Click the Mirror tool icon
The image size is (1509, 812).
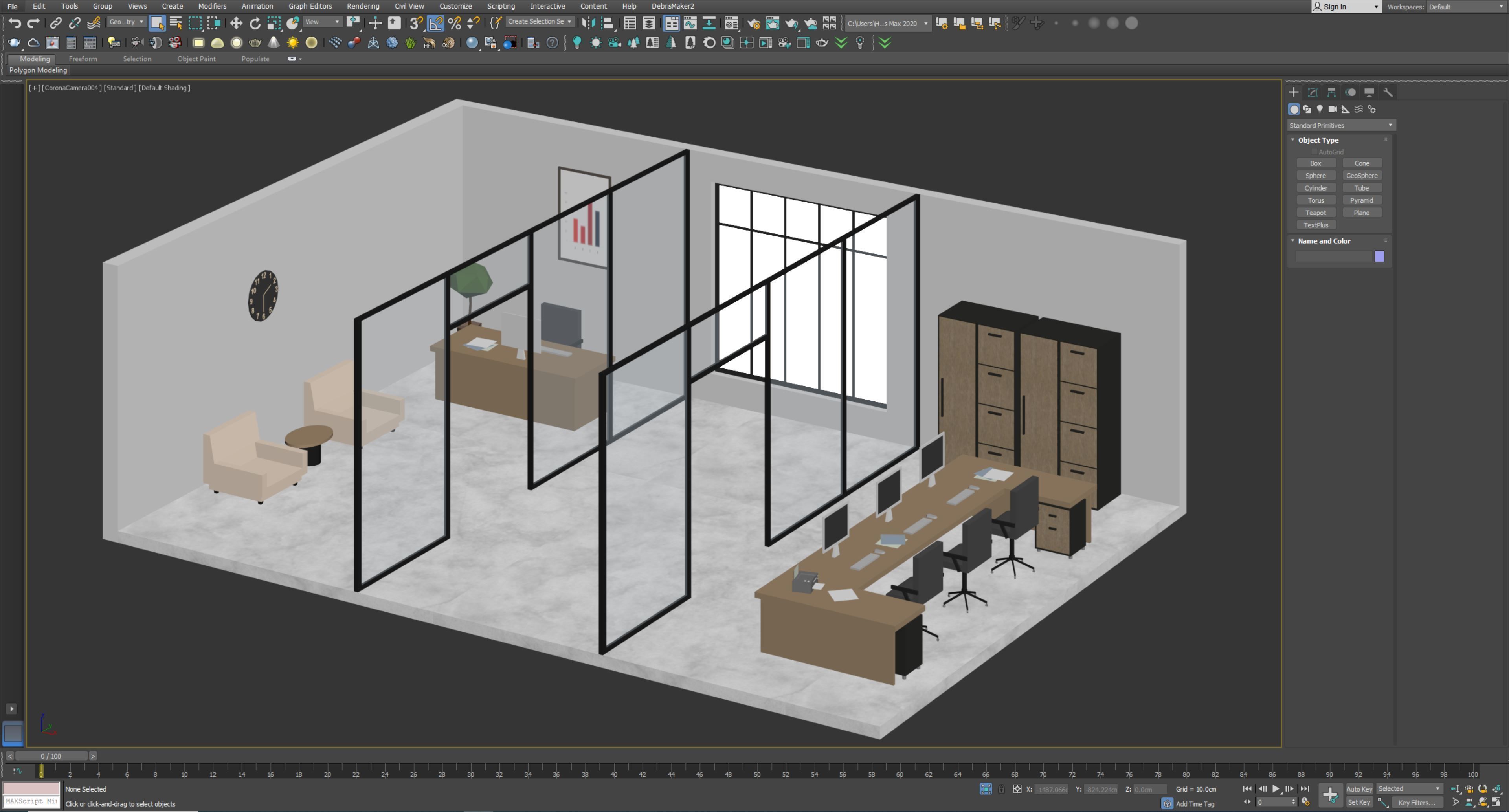click(589, 24)
